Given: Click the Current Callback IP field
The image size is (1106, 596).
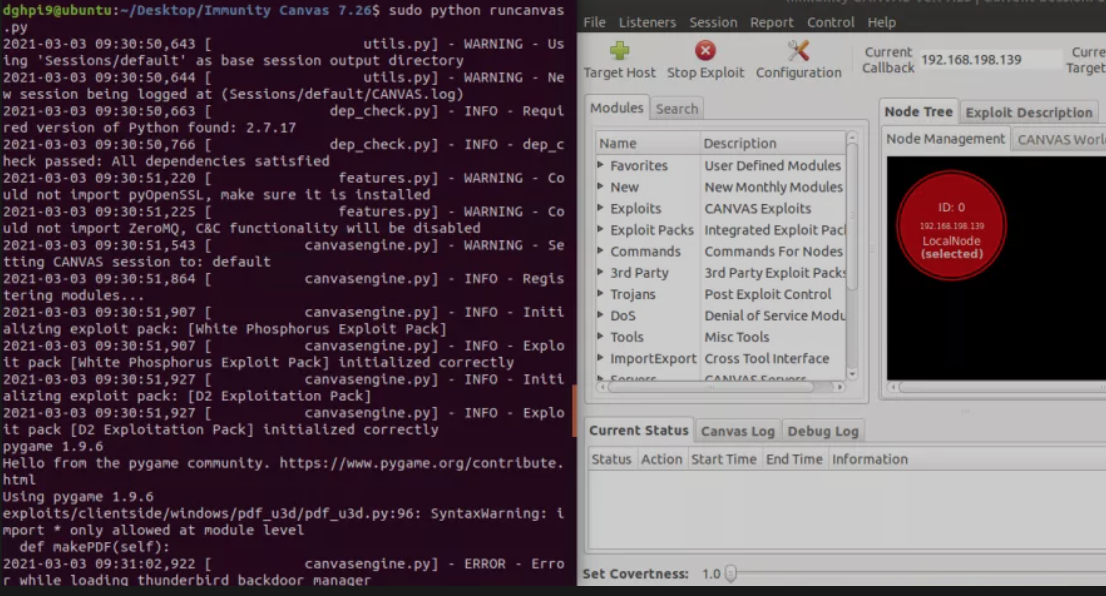Looking at the screenshot, I should coord(990,60).
